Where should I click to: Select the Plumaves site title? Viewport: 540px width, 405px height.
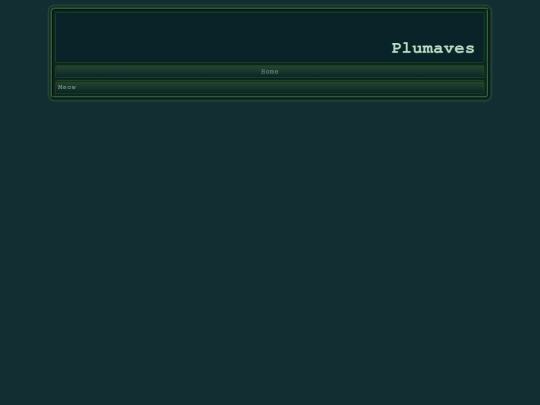coord(433,48)
